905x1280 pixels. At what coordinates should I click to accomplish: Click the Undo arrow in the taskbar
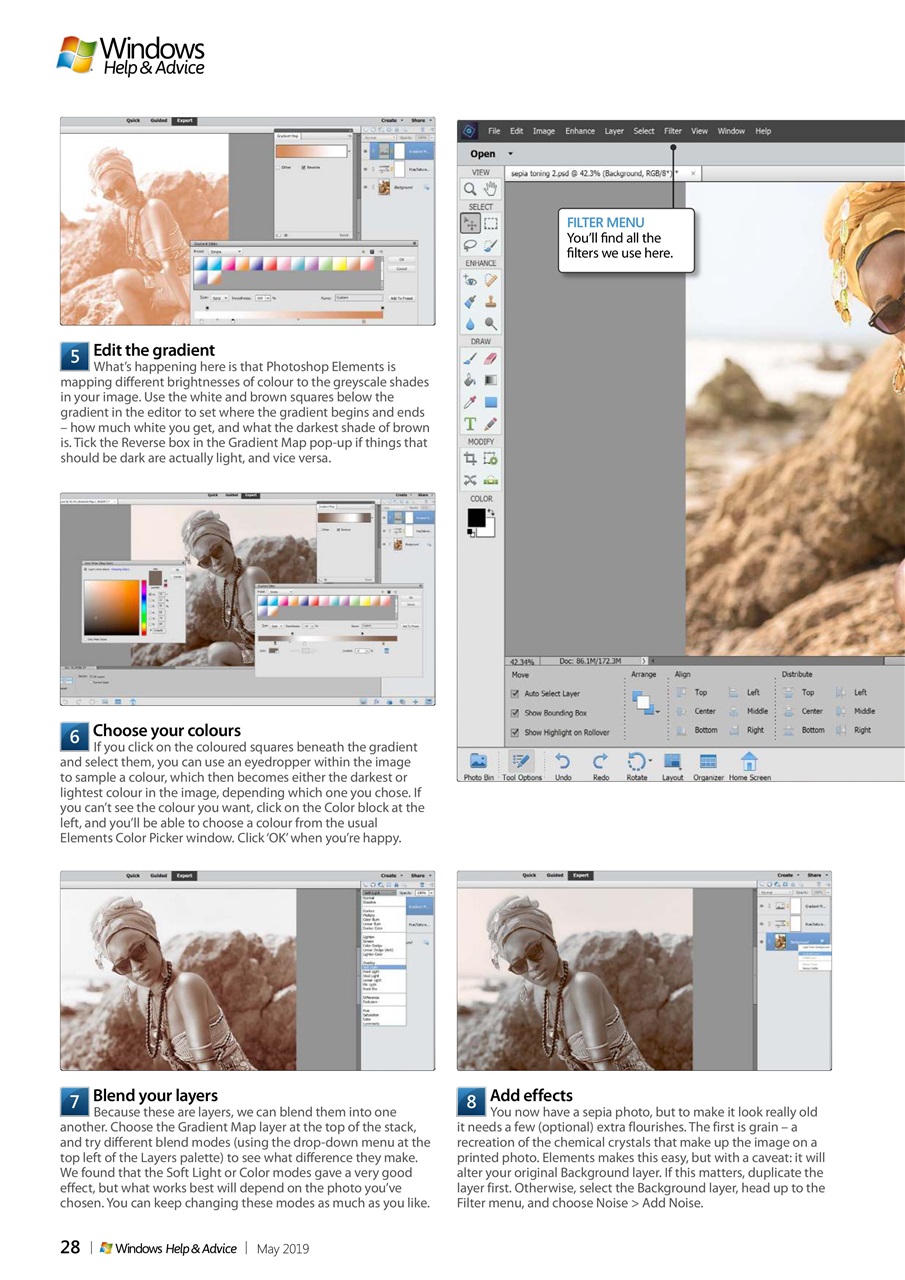[562, 762]
